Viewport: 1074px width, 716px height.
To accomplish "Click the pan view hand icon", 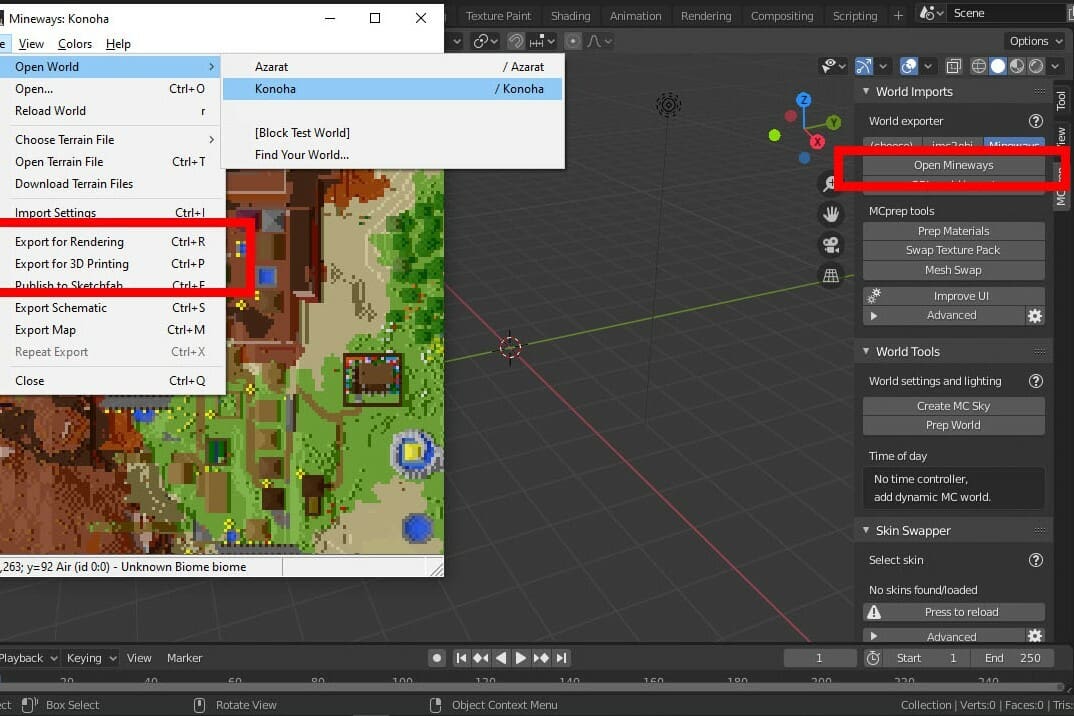I will 831,214.
